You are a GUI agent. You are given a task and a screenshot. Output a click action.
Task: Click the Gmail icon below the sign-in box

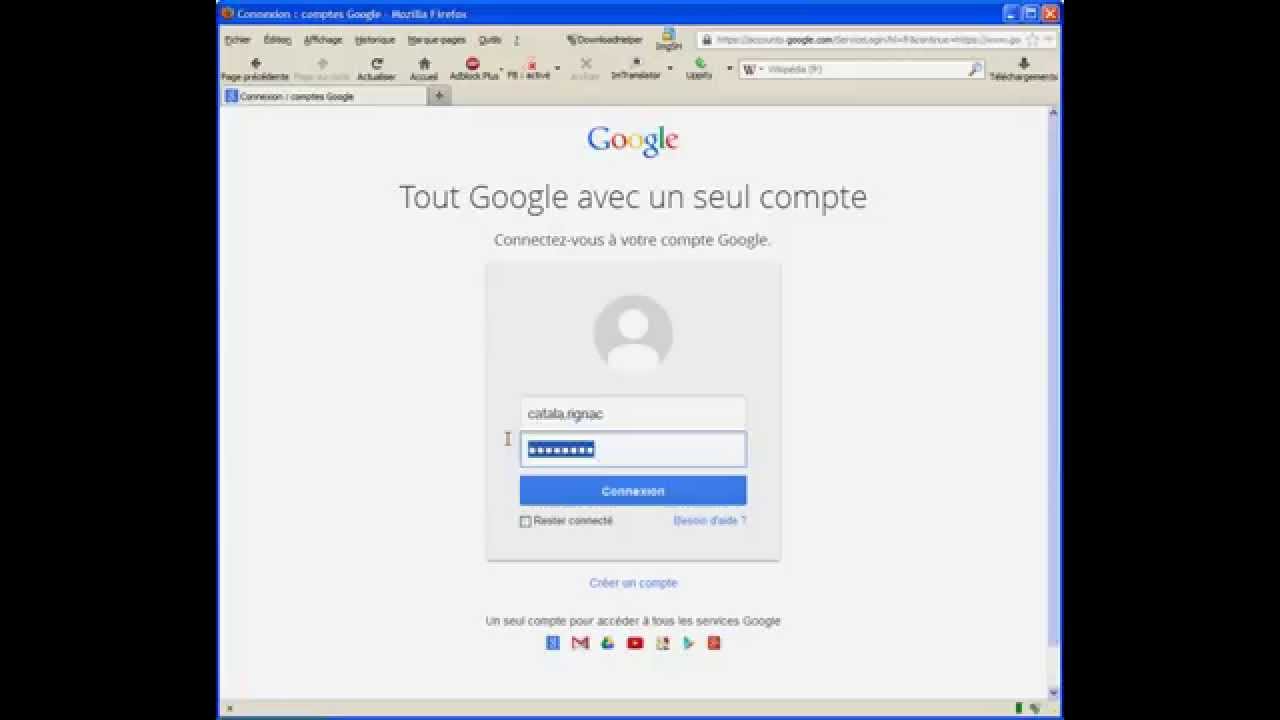point(579,643)
